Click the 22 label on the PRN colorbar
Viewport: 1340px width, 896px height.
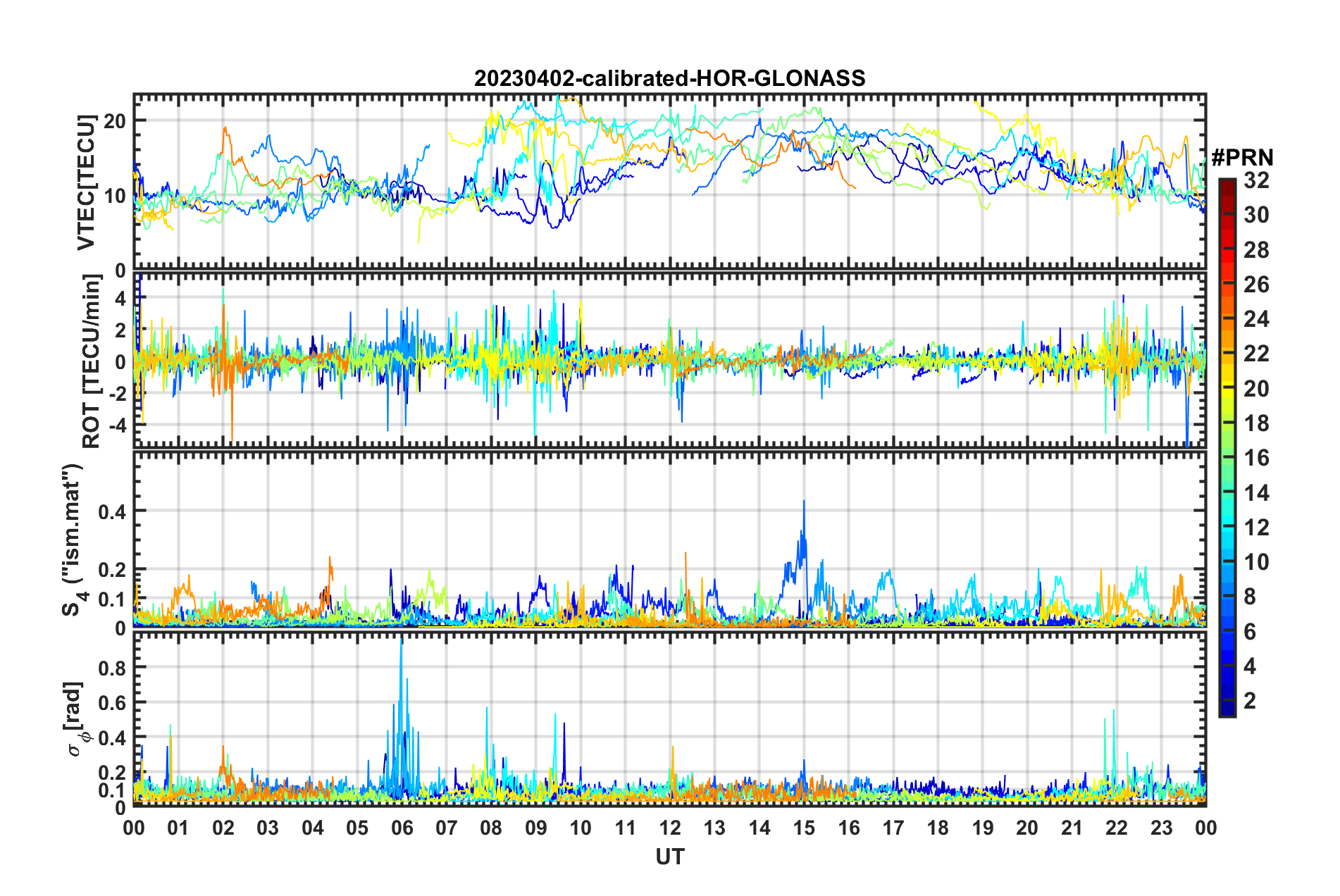point(1257,354)
